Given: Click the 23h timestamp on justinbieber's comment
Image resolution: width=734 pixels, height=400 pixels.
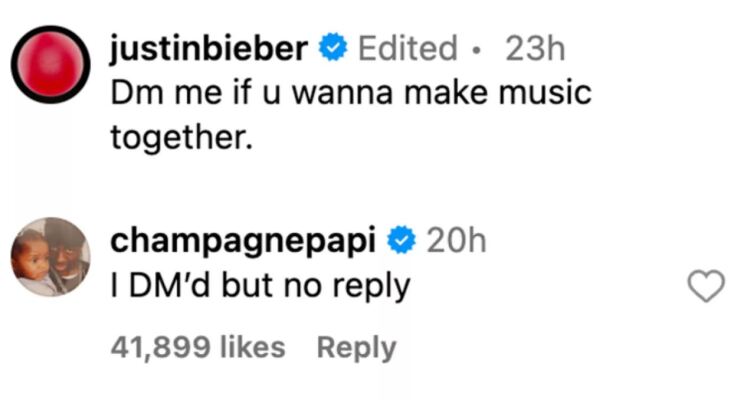Looking at the screenshot, I should point(533,47).
